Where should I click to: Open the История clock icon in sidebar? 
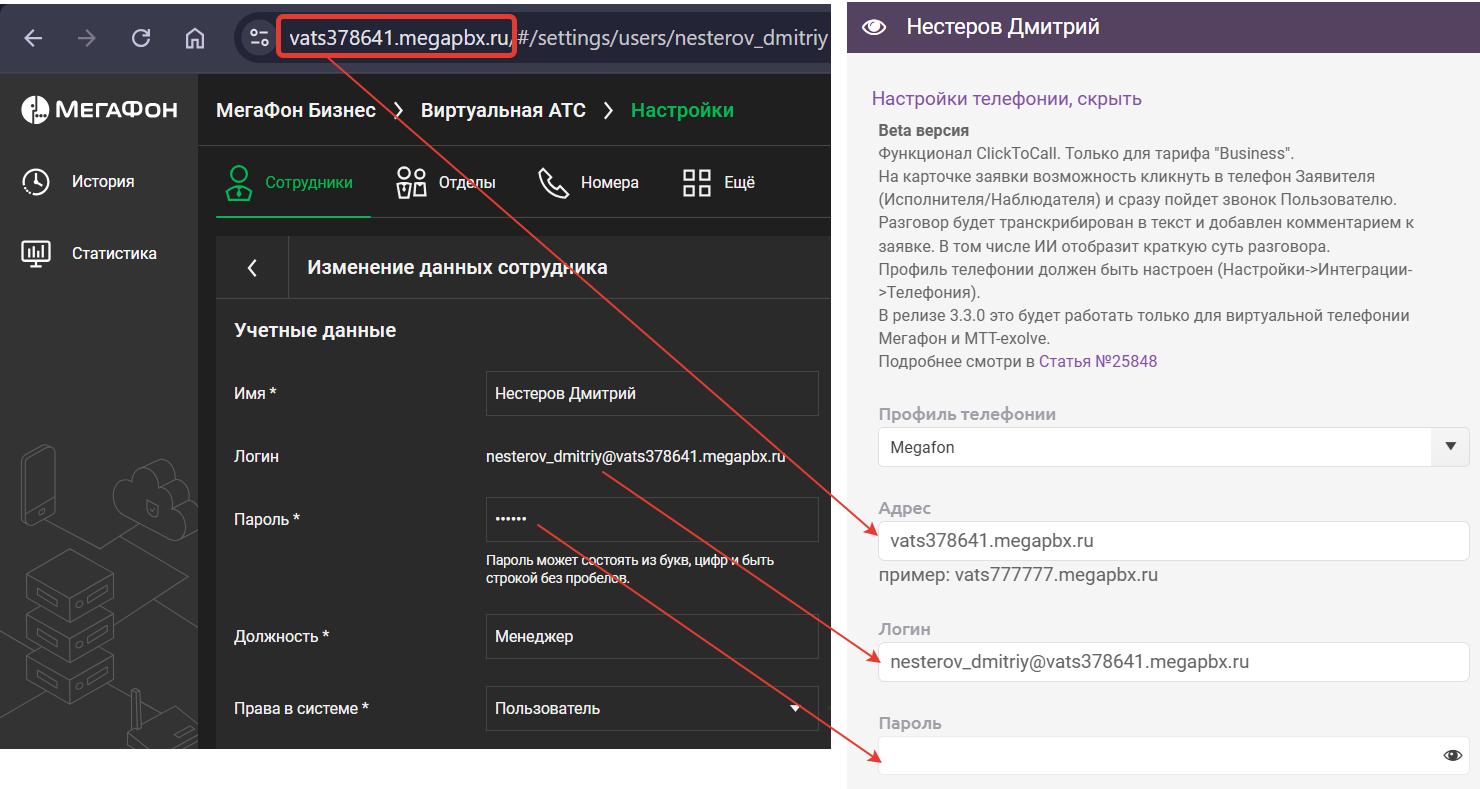[36, 182]
